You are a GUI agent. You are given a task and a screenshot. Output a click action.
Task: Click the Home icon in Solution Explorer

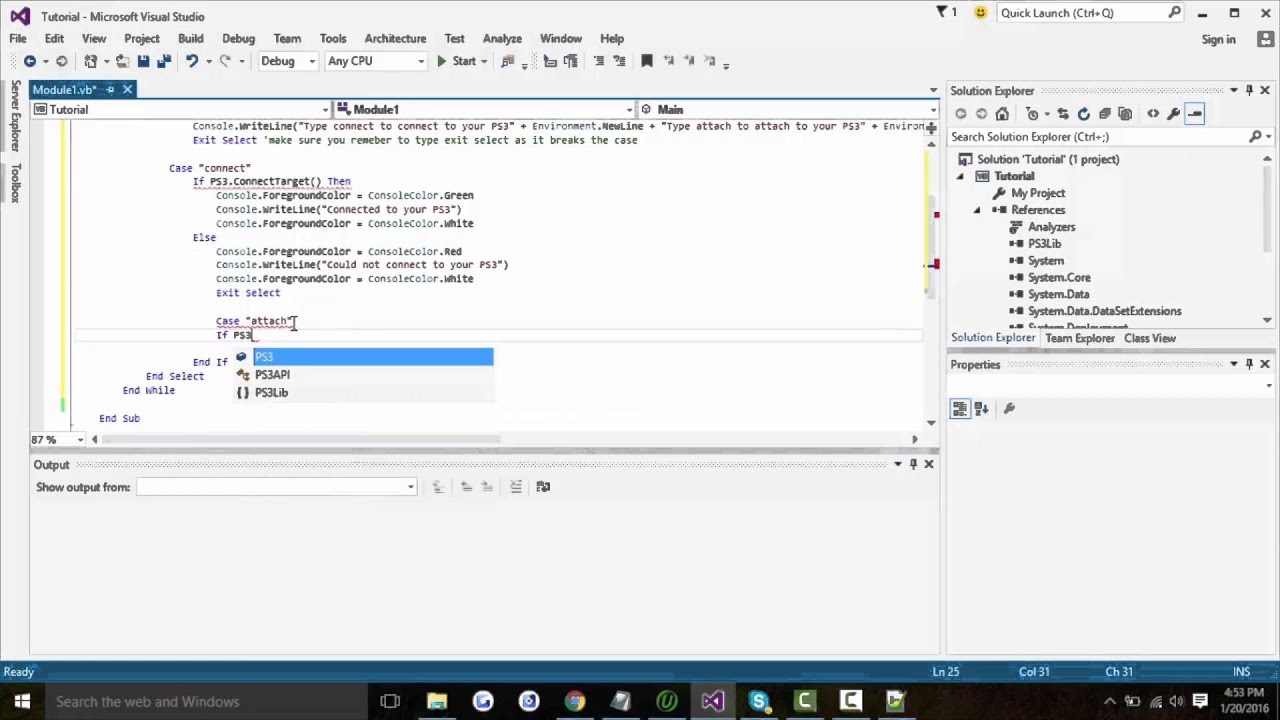tap(1002, 114)
